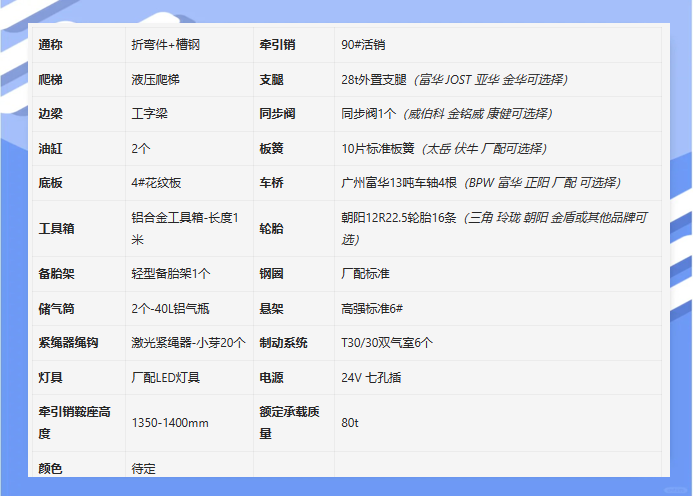Select the 28t外置支腿 text
693x496 pixels.
(x=374, y=80)
